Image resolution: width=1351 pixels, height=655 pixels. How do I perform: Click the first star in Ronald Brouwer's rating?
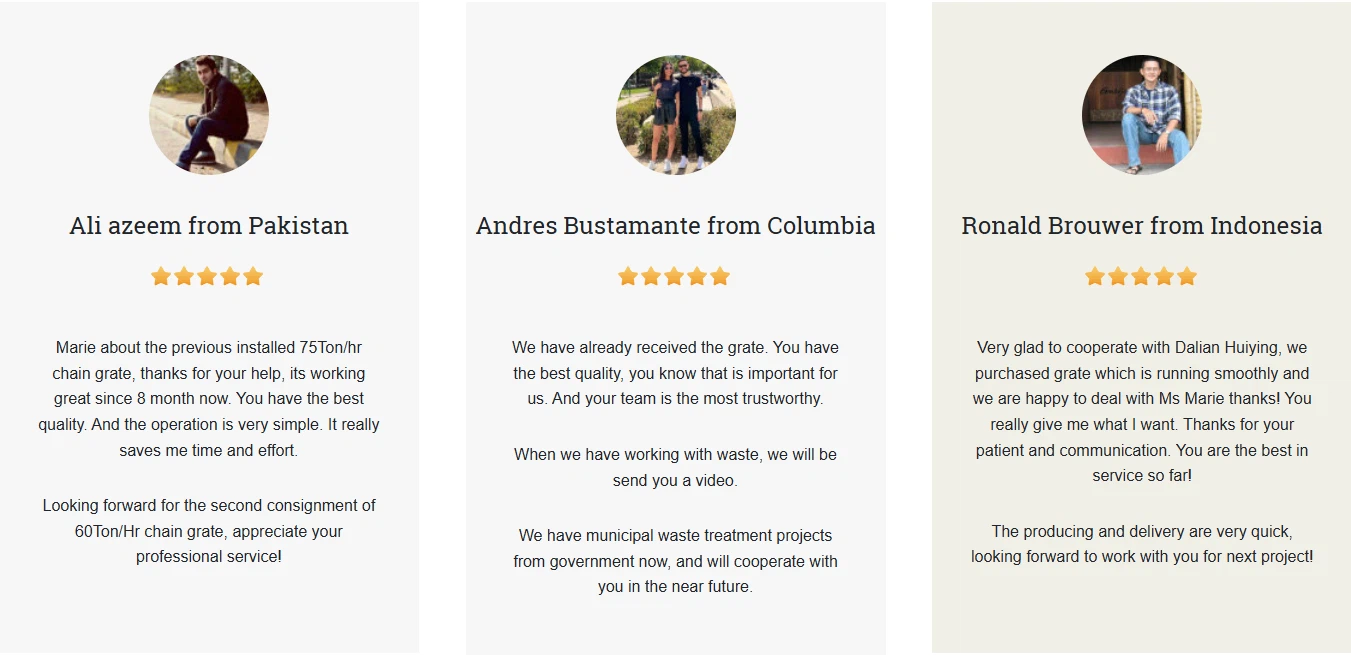[1095, 276]
